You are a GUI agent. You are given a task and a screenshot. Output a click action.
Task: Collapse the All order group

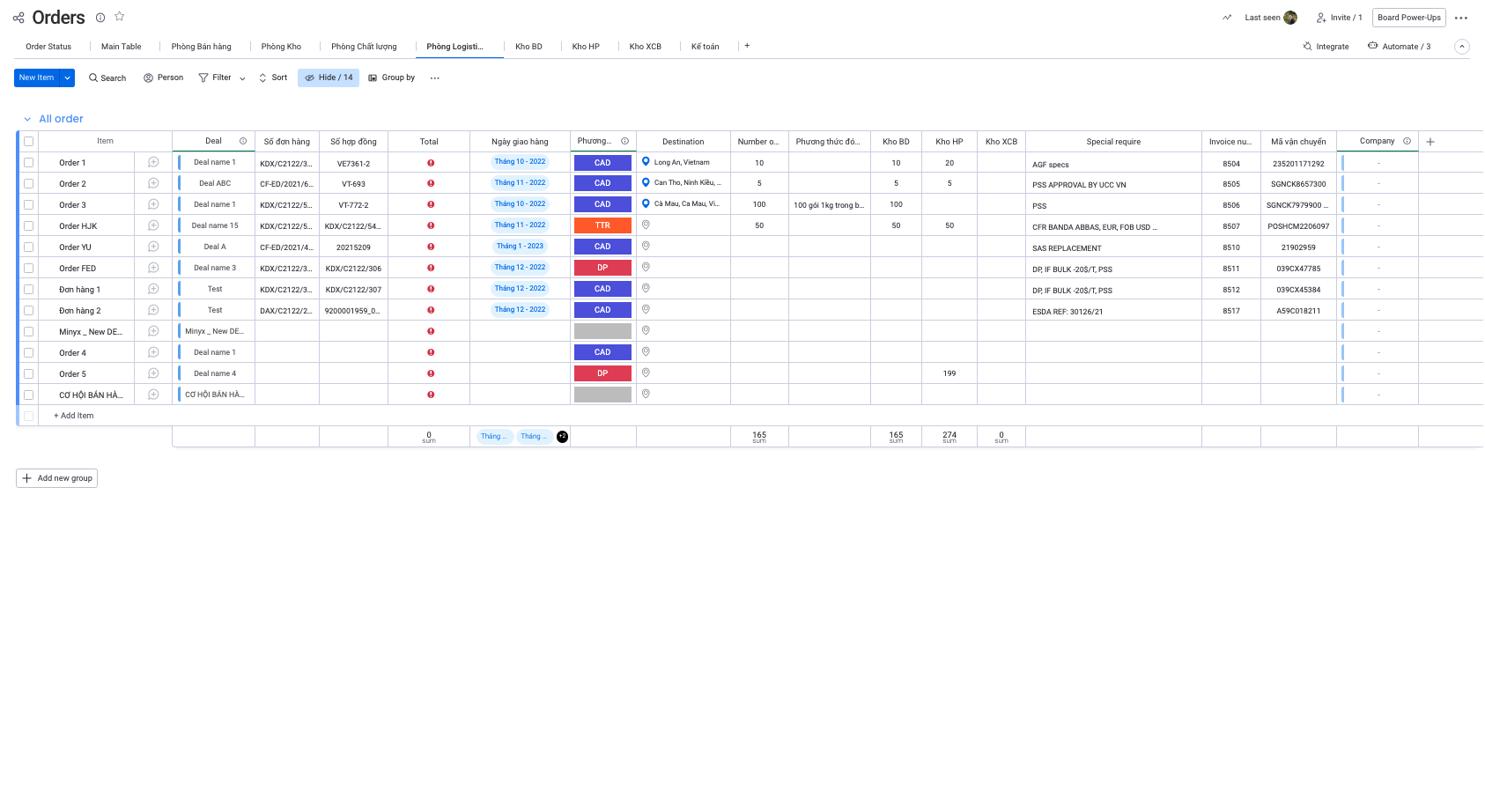tap(27, 119)
